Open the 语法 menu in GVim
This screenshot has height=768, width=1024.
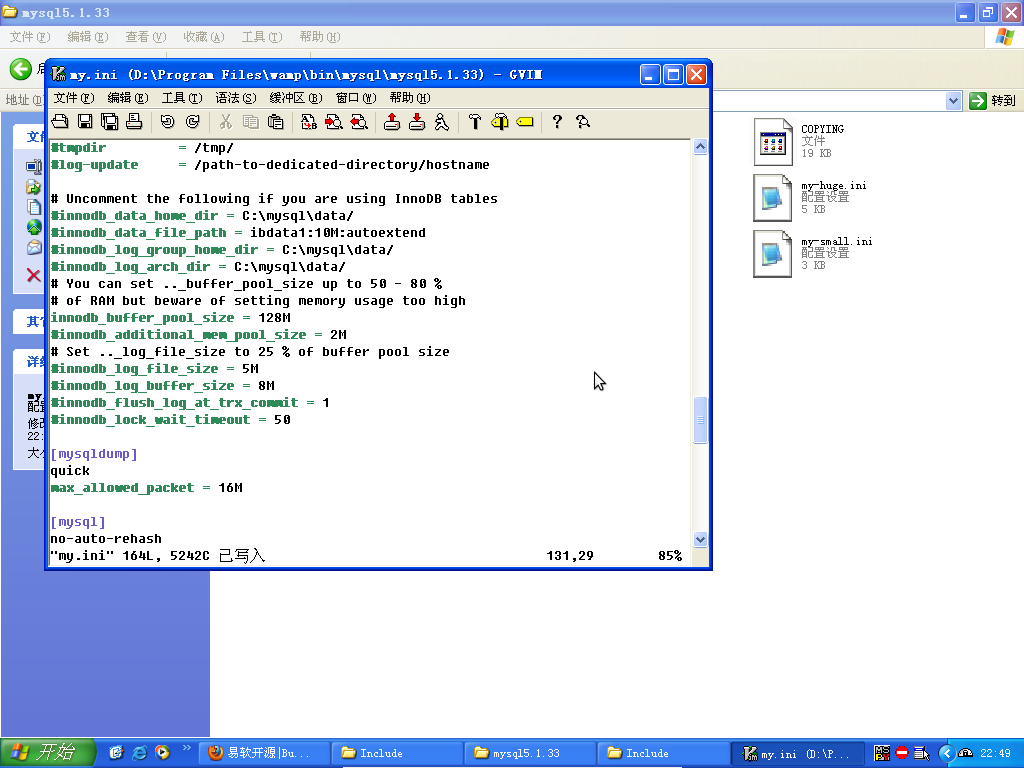(236, 98)
